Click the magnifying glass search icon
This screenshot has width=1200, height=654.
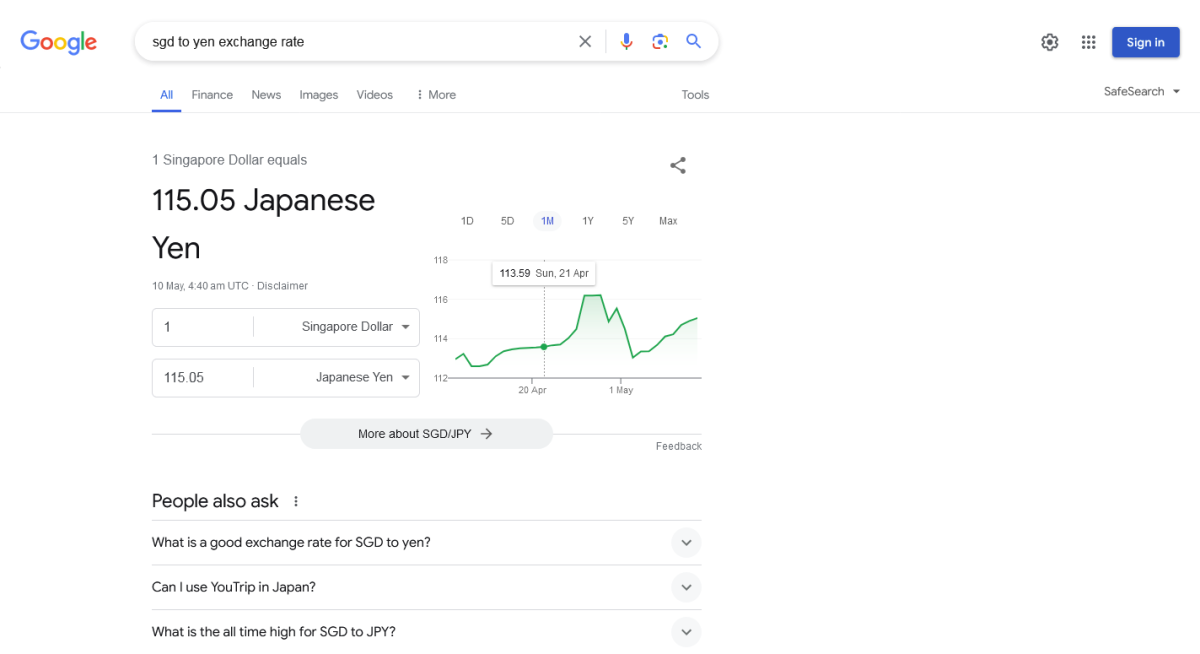(694, 42)
